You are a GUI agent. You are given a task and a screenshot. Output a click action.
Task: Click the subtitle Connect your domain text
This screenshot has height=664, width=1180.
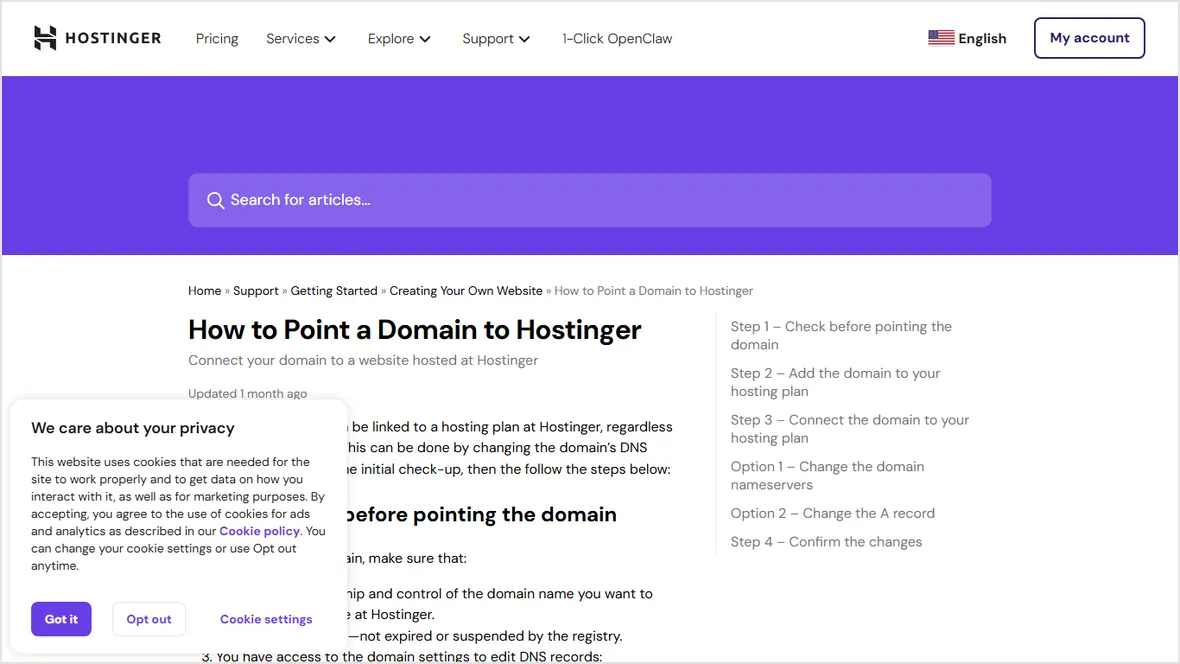click(x=363, y=361)
